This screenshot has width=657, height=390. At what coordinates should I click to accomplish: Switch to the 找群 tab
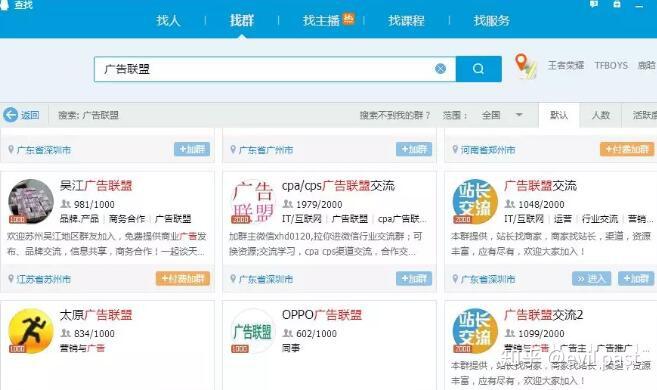(x=242, y=21)
